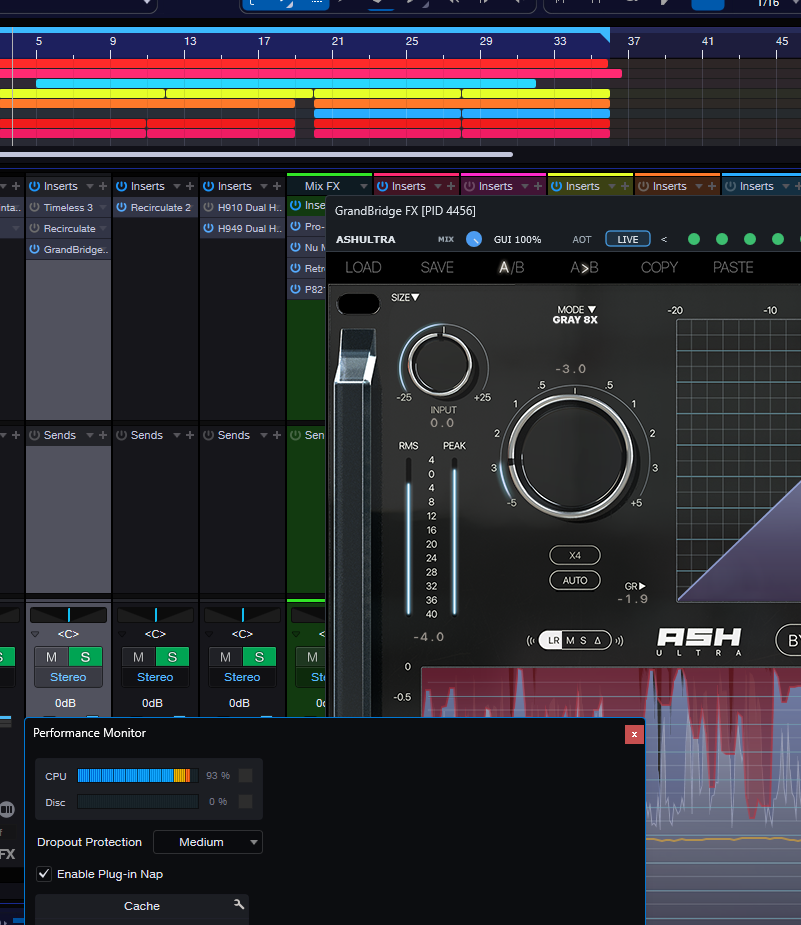
Task: Select LR channel mode
Action: pyautogui.click(x=553, y=641)
